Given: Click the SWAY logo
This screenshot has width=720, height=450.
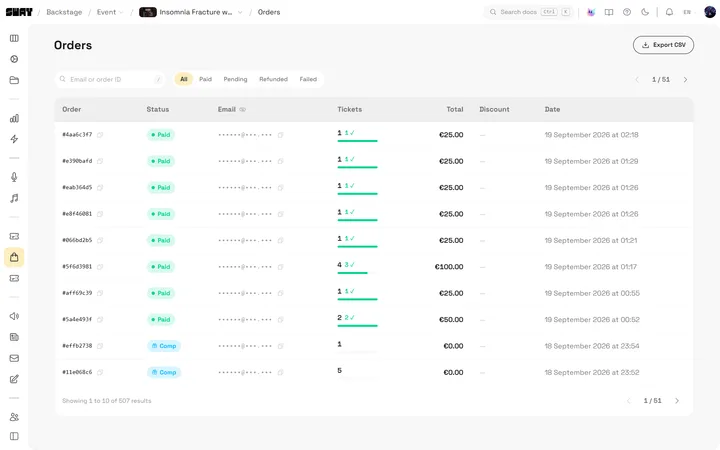Looking at the screenshot, I should 19,12.
